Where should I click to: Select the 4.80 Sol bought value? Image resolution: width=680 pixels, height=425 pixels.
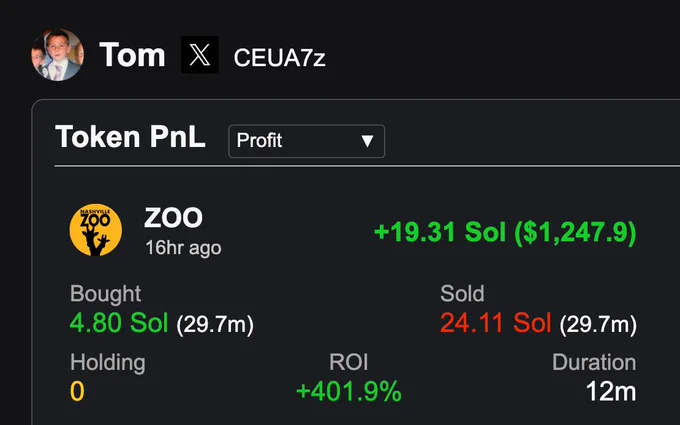point(119,323)
